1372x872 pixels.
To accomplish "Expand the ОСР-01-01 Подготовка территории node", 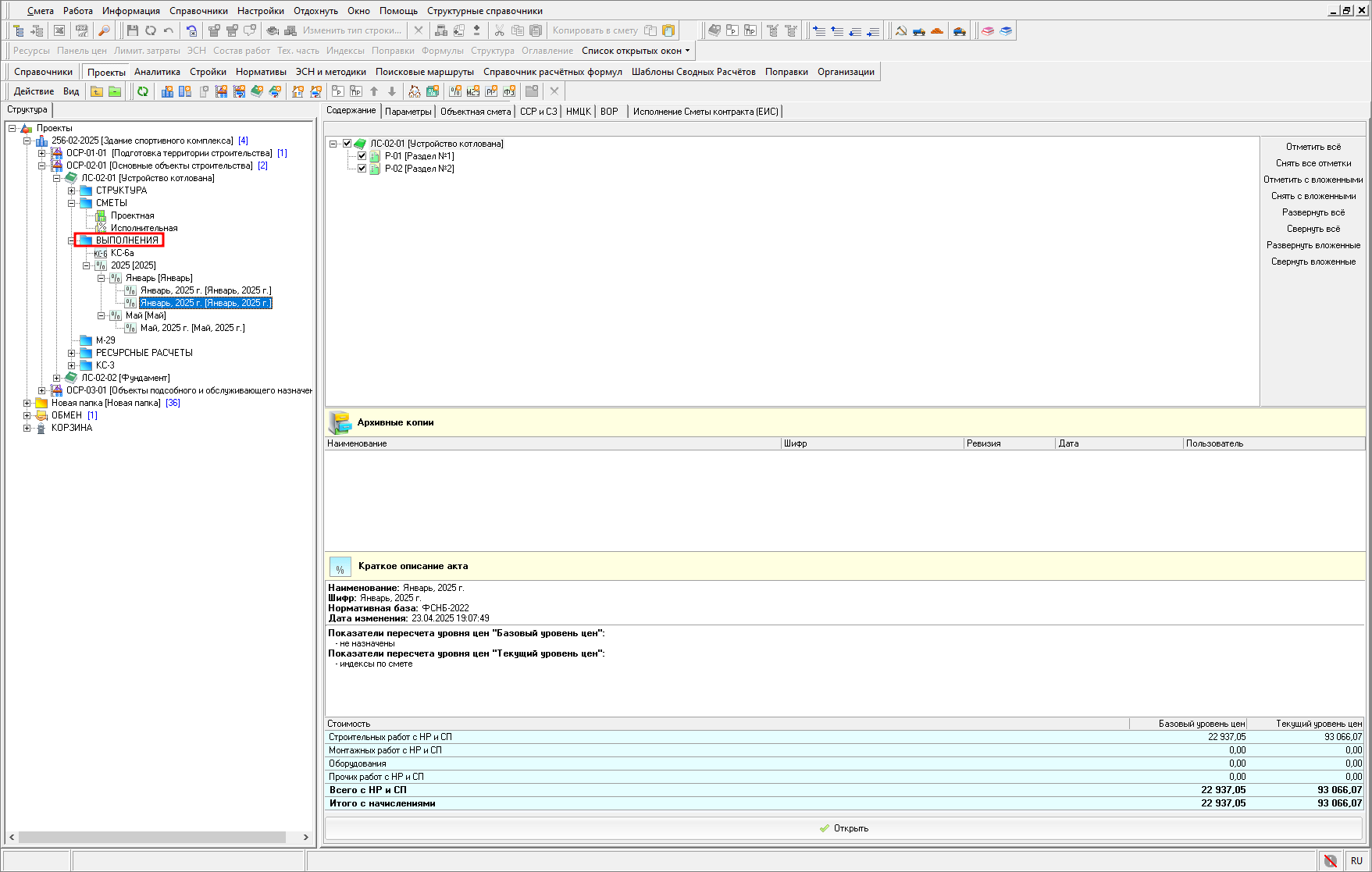I will pyautogui.click(x=42, y=153).
